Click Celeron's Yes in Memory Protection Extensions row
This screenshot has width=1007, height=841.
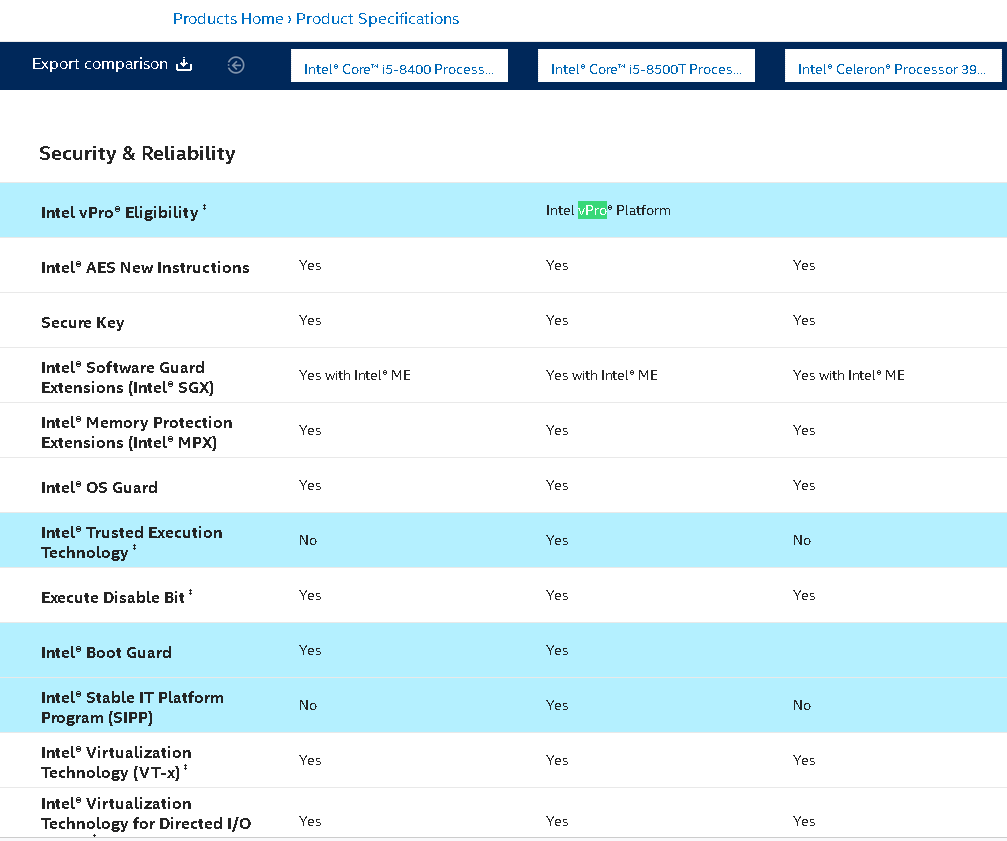click(x=804, y=430)
